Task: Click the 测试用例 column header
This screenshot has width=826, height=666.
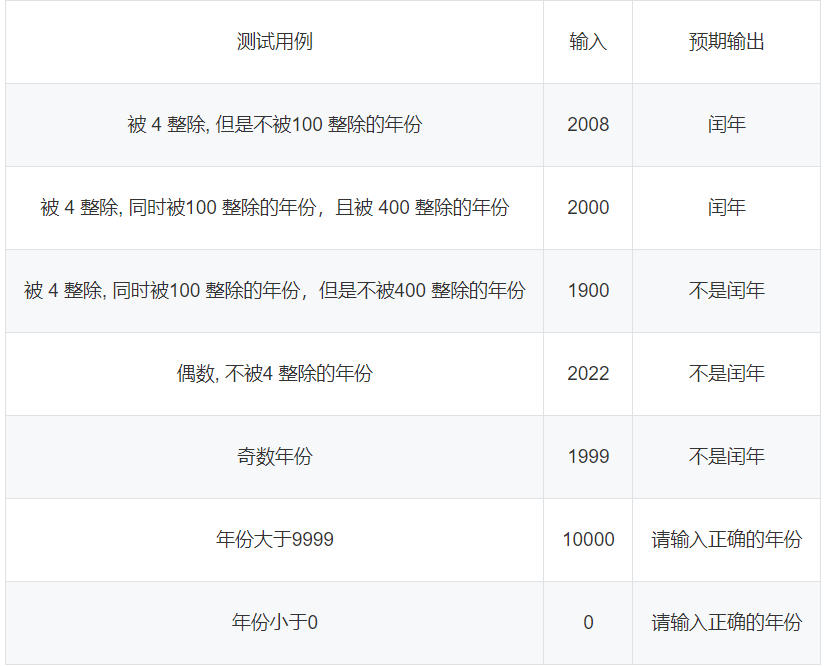Action: tap(274, 42)
